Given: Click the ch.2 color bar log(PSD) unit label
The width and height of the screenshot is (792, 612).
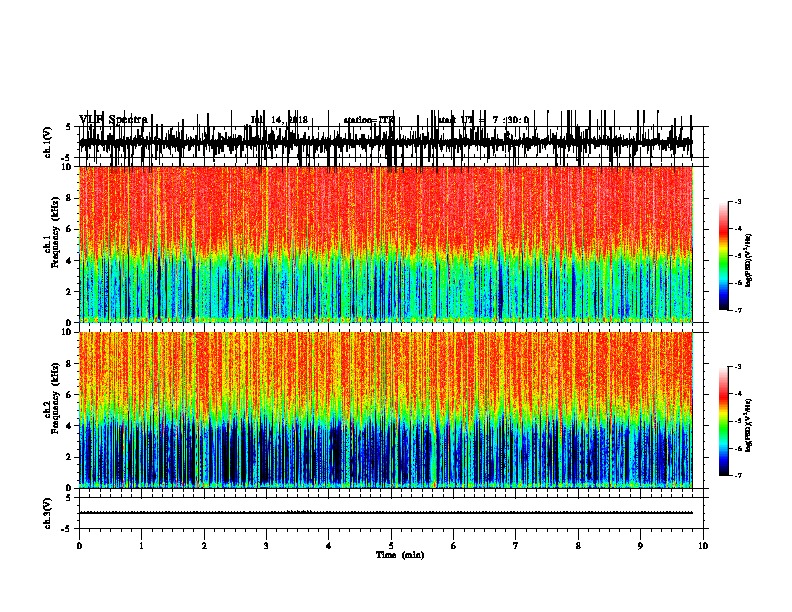Looking at the screenshot, I should coord(749,426).
